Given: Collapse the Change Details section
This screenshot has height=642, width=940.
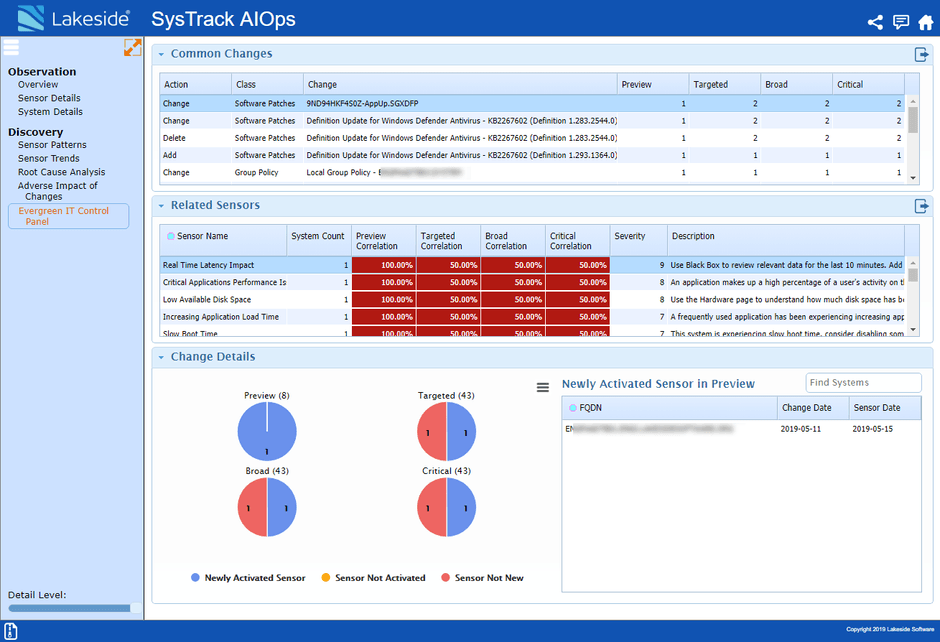Looking at the screenshot, I should (161, 357).
